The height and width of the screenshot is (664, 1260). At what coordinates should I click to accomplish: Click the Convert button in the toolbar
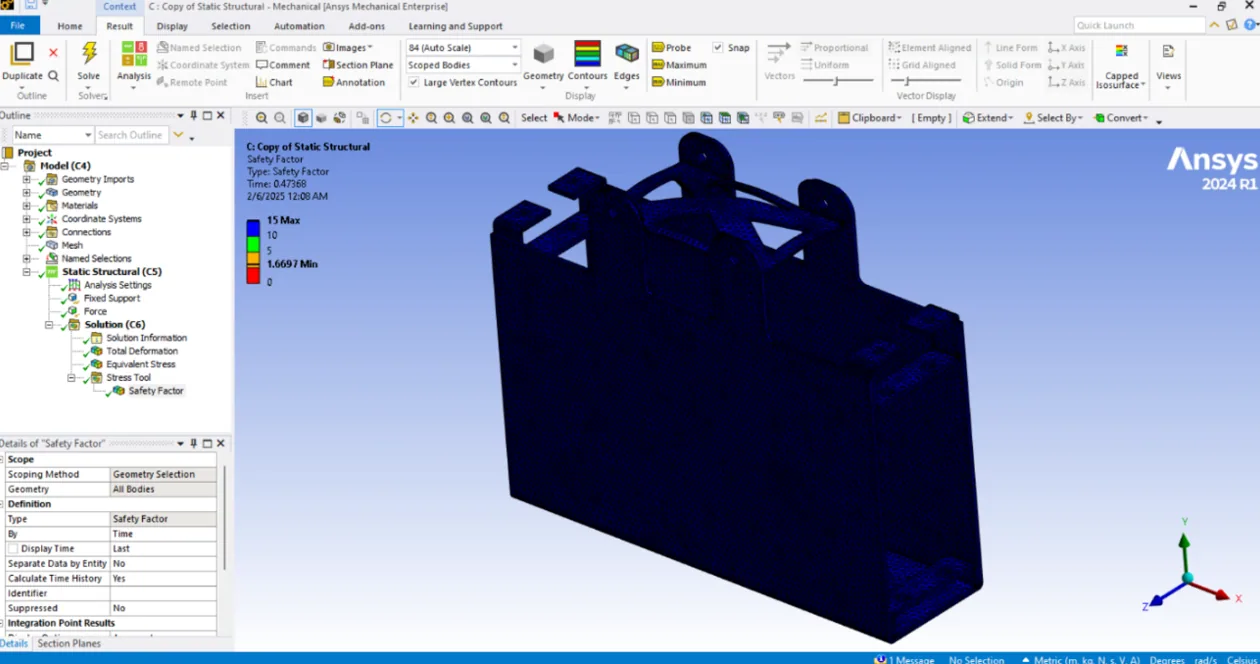(x=1120, y=118)
